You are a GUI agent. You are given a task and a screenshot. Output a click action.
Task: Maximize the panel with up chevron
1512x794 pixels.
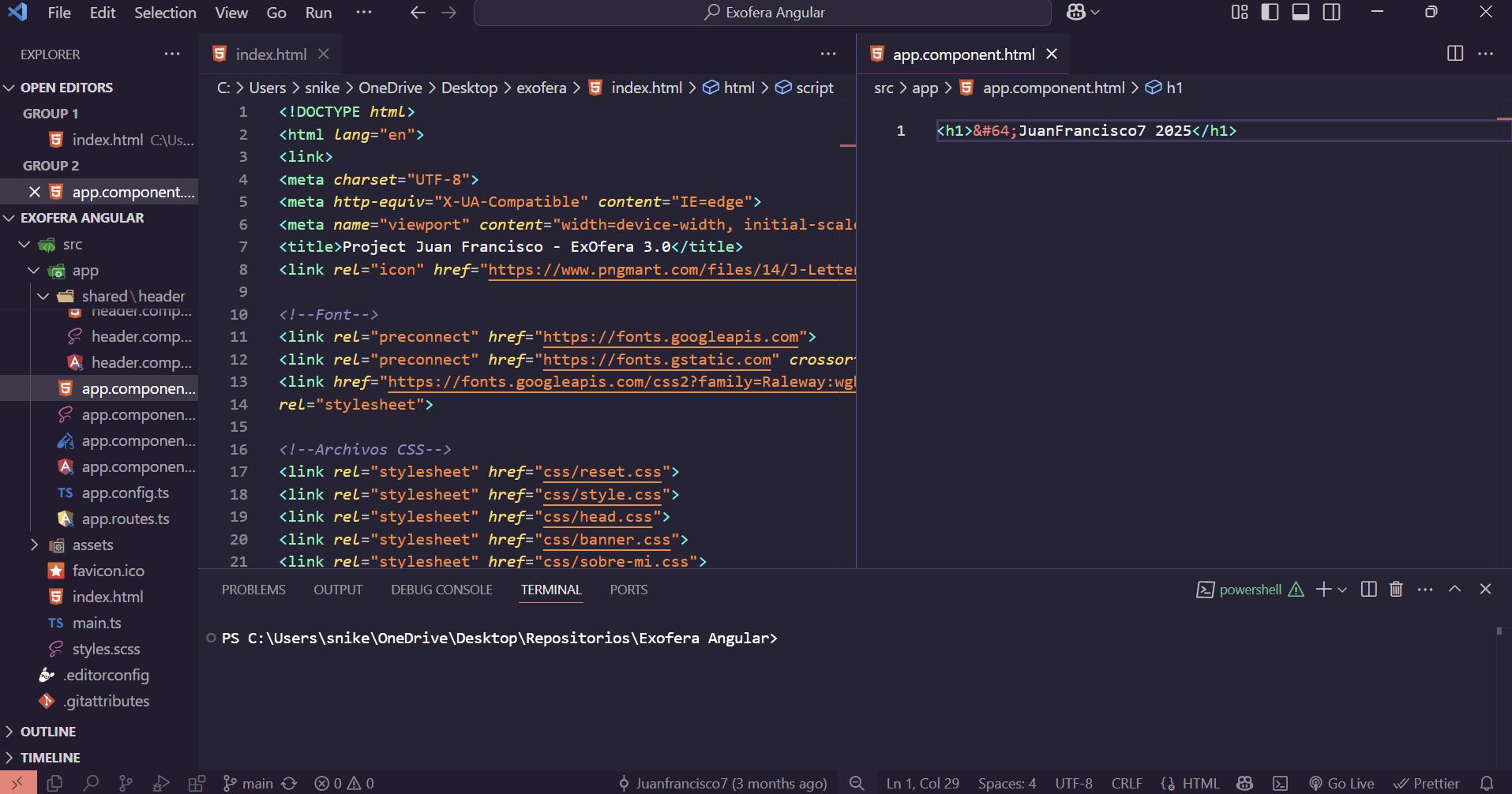click(1454, 589)
